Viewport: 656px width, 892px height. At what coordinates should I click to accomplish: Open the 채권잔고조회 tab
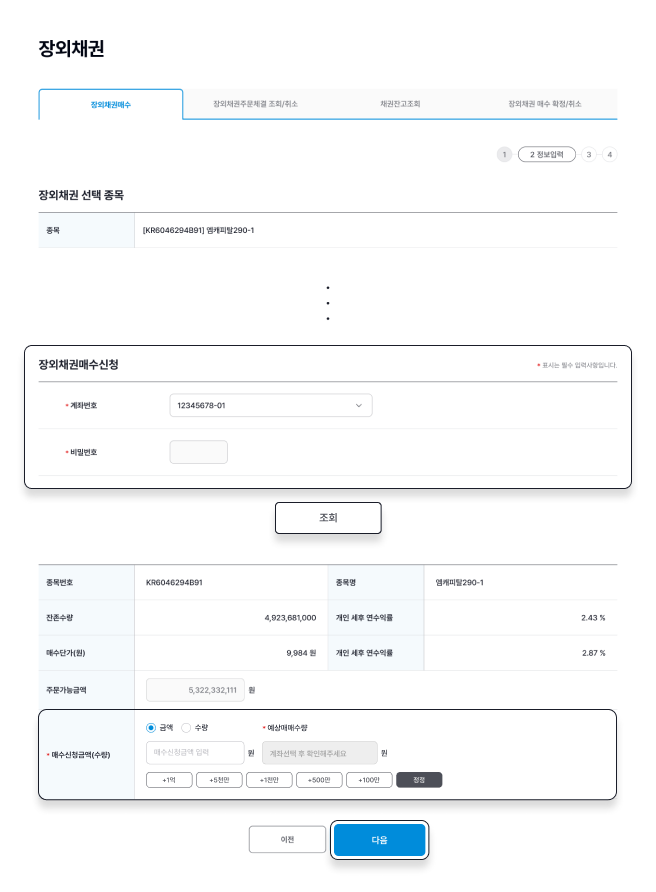click(x=400, y=104)
